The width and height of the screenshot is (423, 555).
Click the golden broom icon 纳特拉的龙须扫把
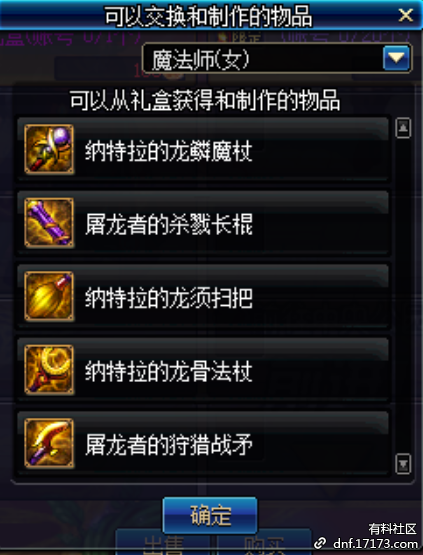tap(49, 296)
